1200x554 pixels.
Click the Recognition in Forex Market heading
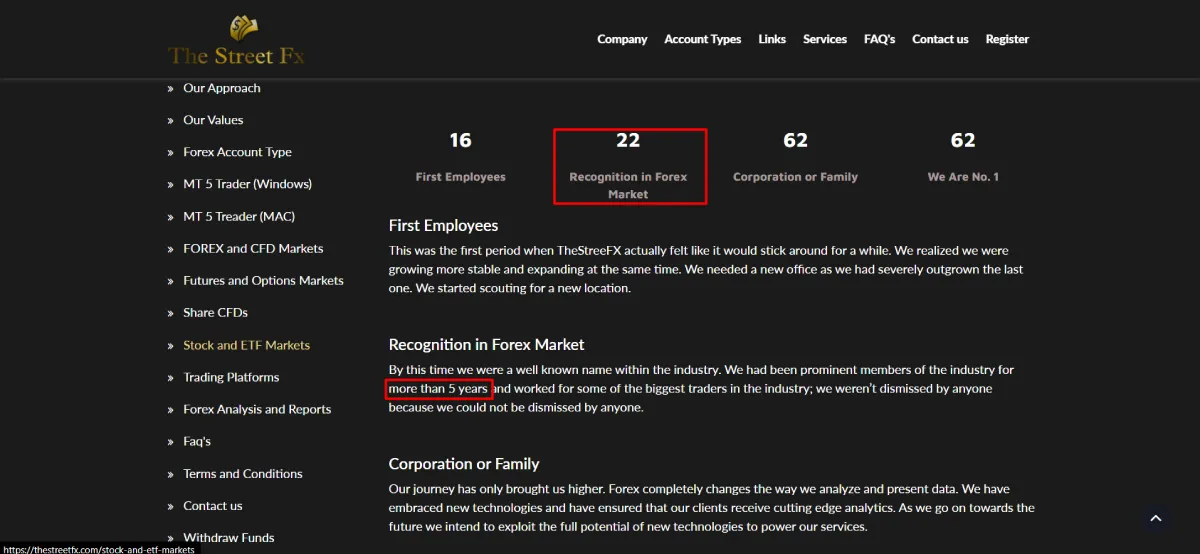tap(486, 344)
